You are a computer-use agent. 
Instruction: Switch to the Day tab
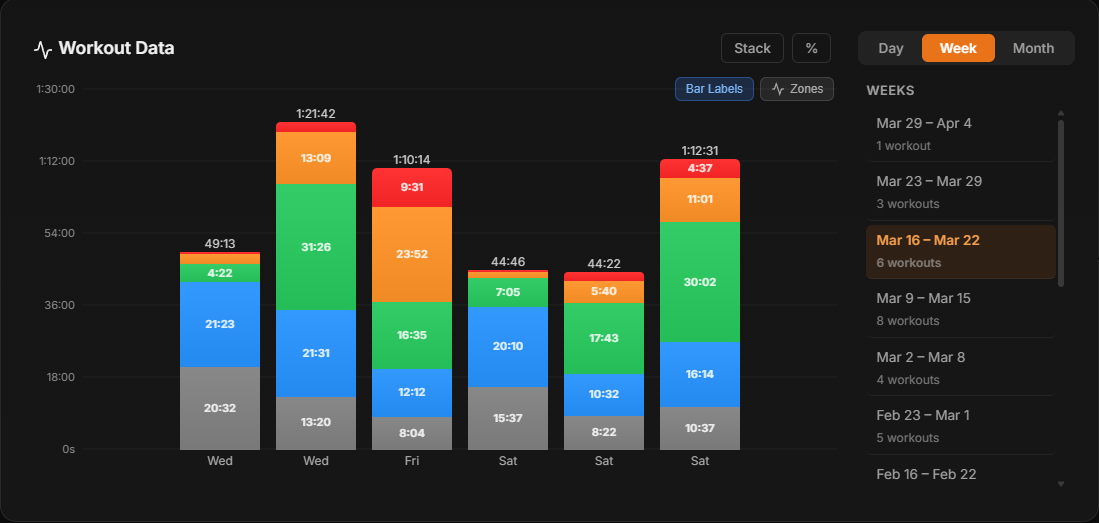click(891, 48)
